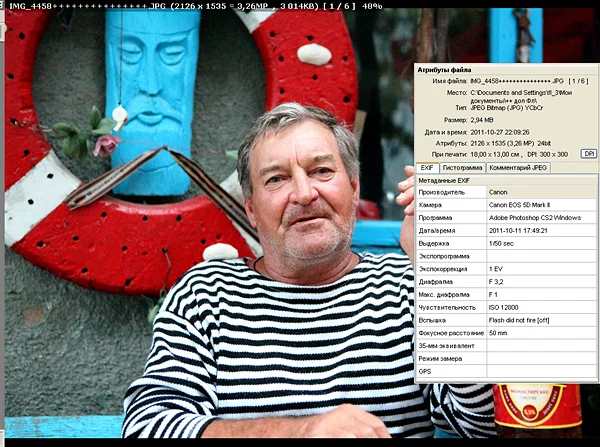Click the Режим замера label
Screen dimensions: 600x447
click(440, 359)
